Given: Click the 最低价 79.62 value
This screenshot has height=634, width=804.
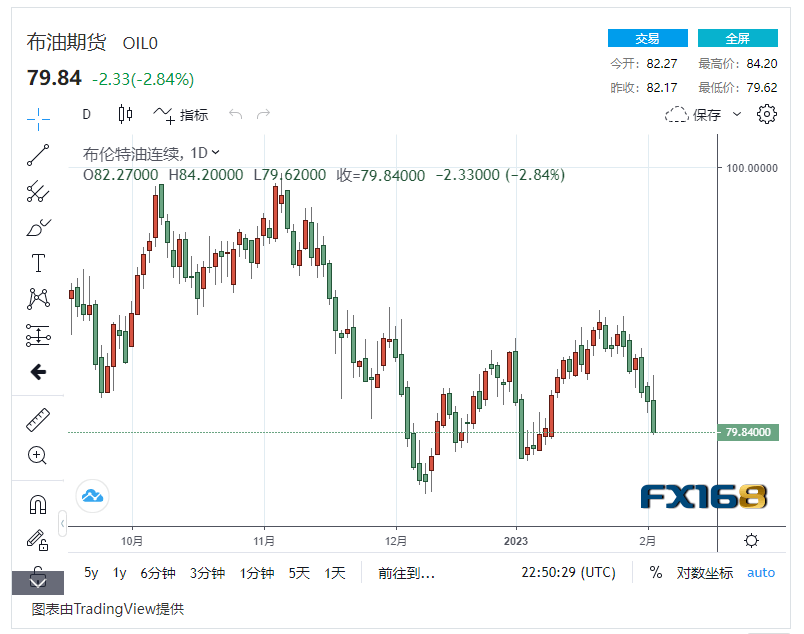Looking at the screenshot, I should [x=762, y=88].
